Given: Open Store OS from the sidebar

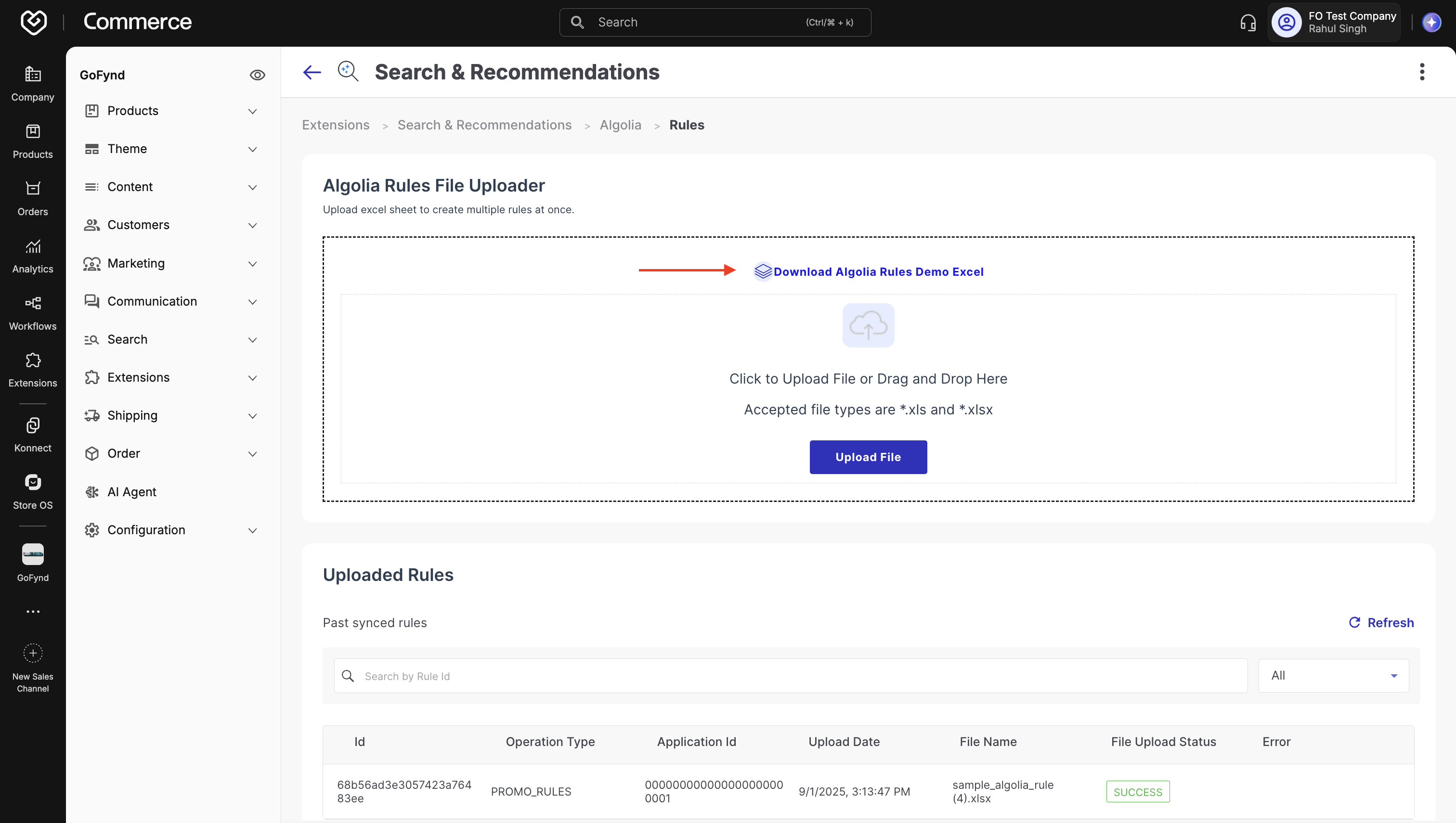Looking at the screenshot, I should click(33, 492).
